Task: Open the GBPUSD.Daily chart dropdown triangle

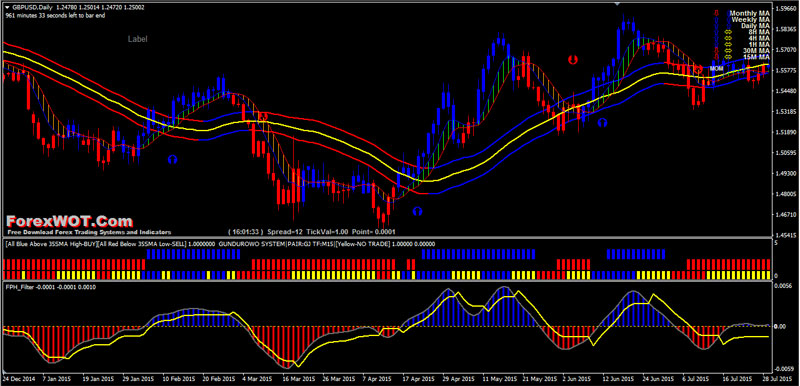Action: [8, 8]
